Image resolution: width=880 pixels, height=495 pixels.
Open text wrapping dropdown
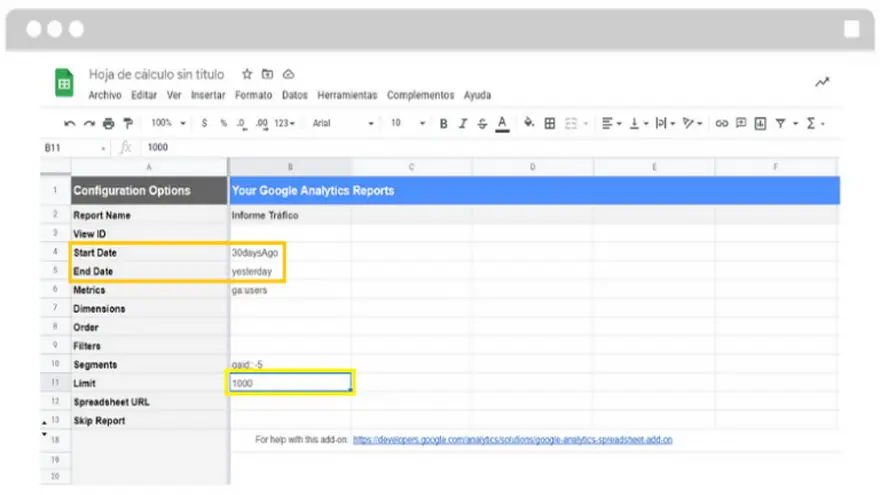click(665, 123)
